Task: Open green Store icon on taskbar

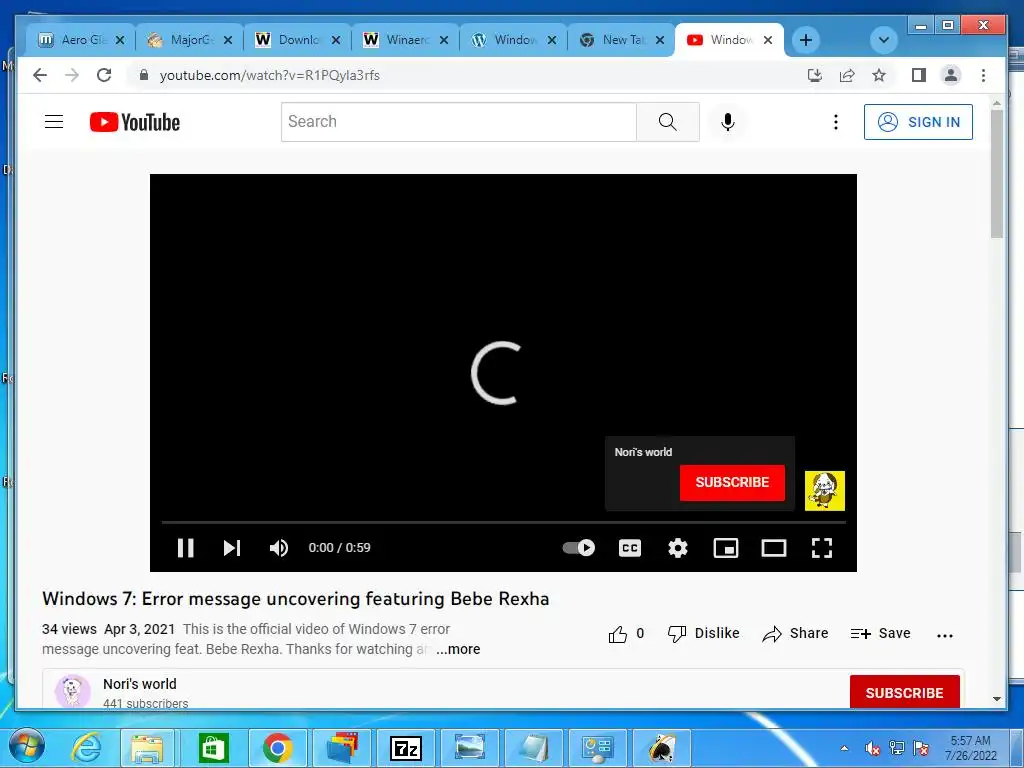Action: coord(213,748)
